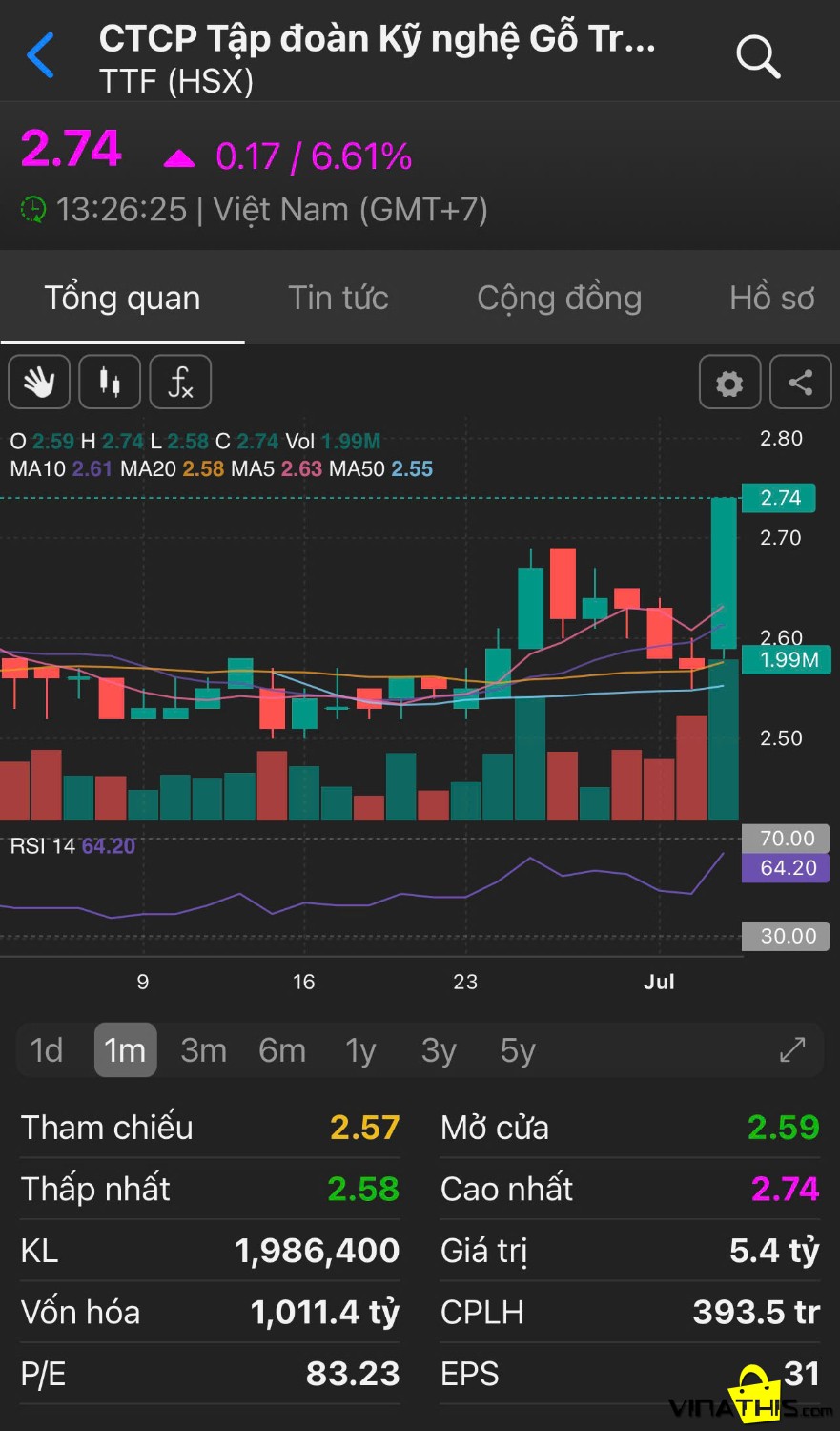This screenshot has width=840, height=1431.
Task: Click the Thấp nhất value 2.58
Action: click(x=363, y=1189)
